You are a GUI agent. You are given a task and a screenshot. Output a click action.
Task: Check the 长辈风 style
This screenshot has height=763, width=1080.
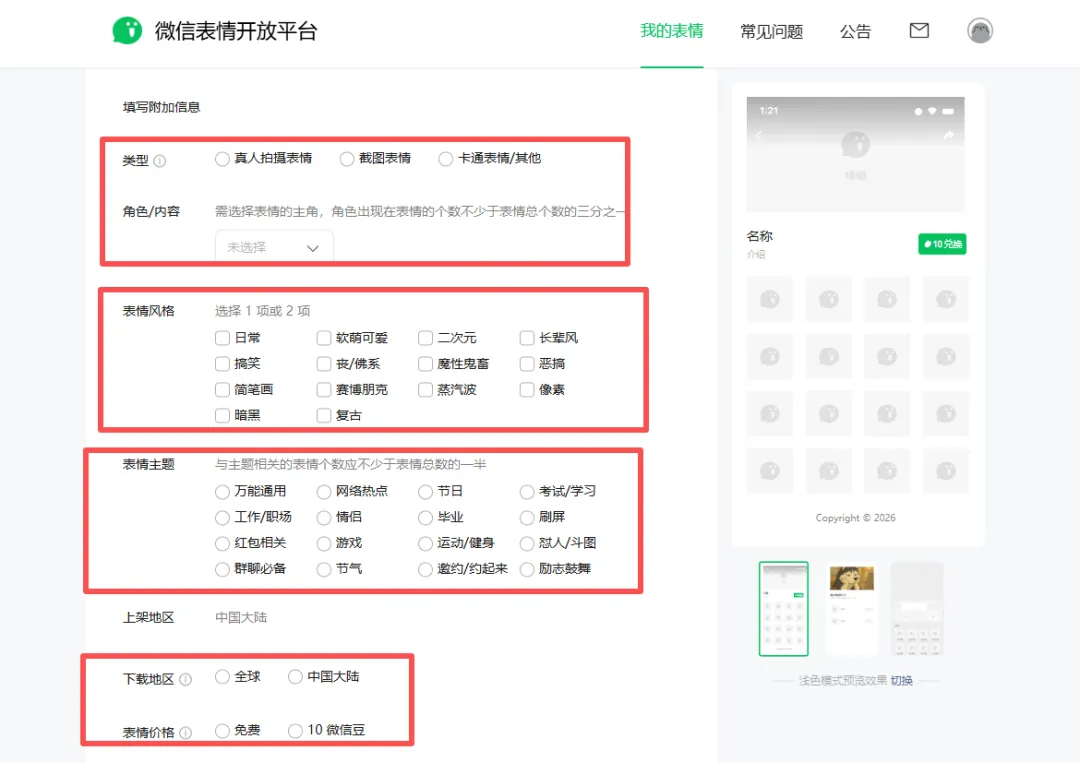(527, 338)
